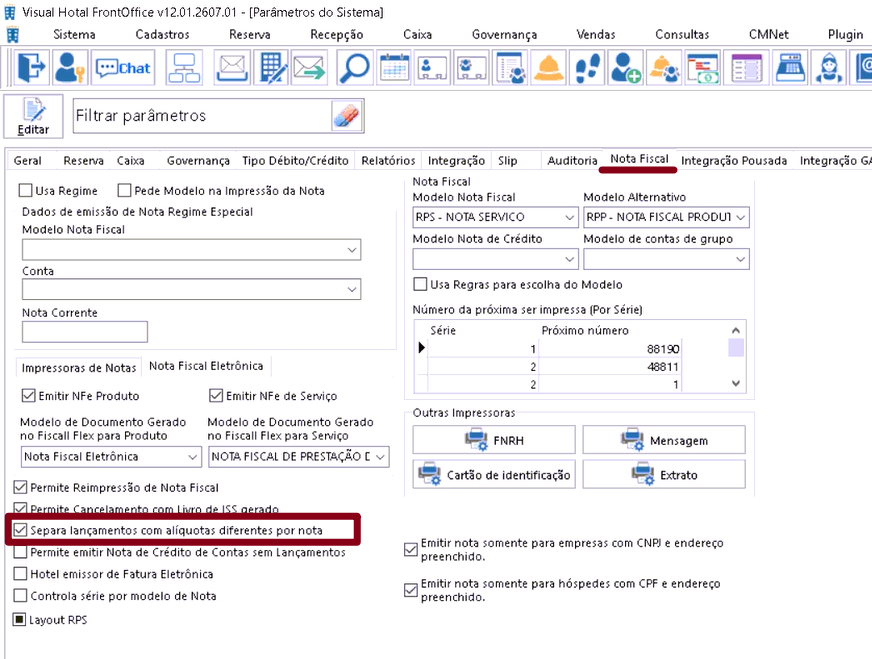Click the bell with people icon
The height and width of the screenshot is (659, 872).
[x=665, y=67]
